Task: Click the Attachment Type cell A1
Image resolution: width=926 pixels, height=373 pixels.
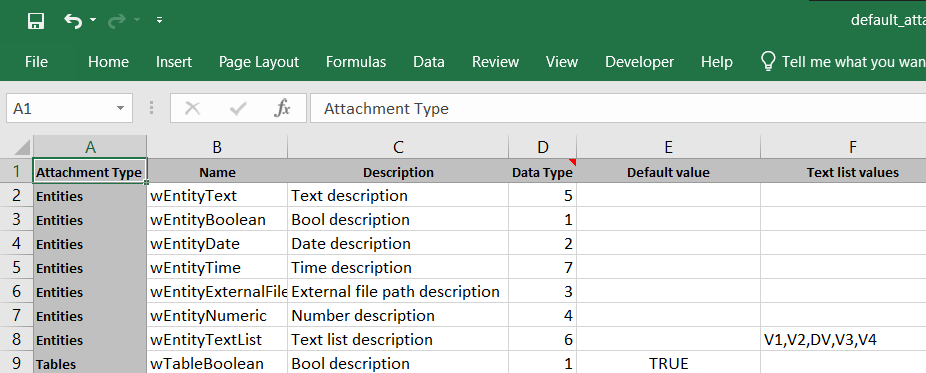Action: pyautogui.click(x=90, y=172)
